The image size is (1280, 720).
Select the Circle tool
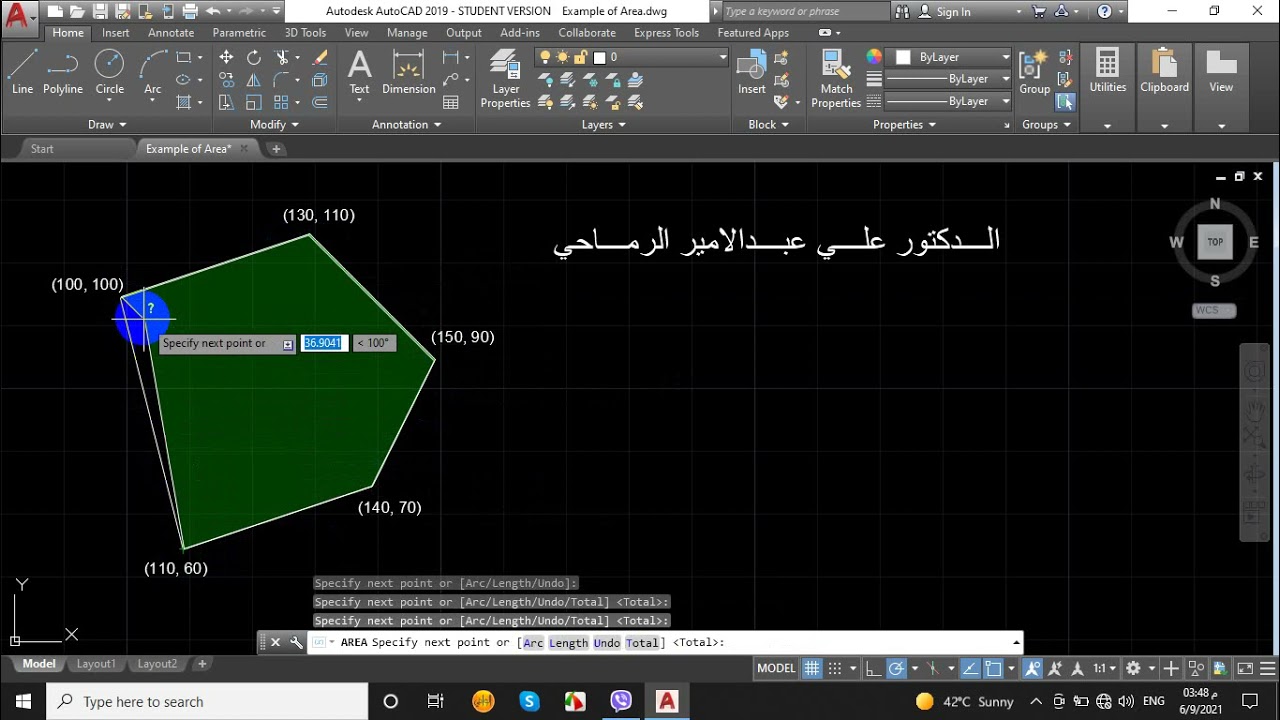point(109,71)
